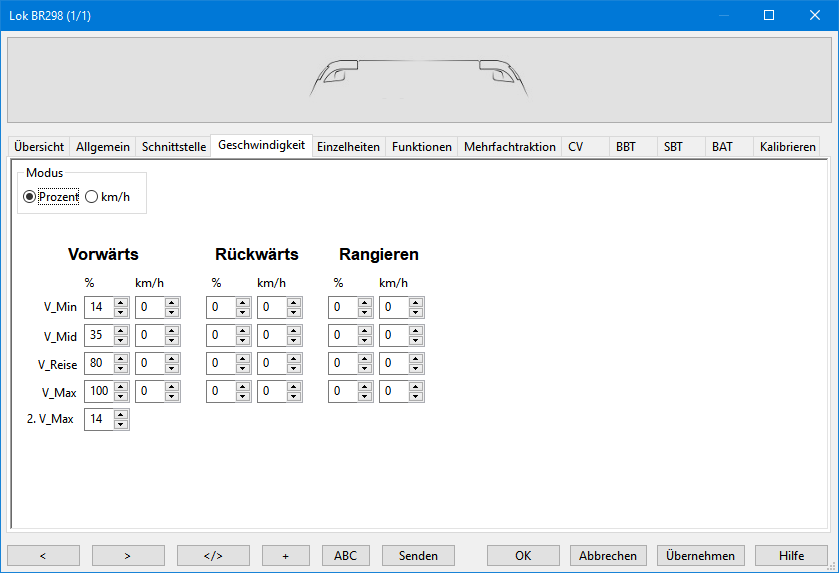Select the km/h mode radio button

click(92, 197)
